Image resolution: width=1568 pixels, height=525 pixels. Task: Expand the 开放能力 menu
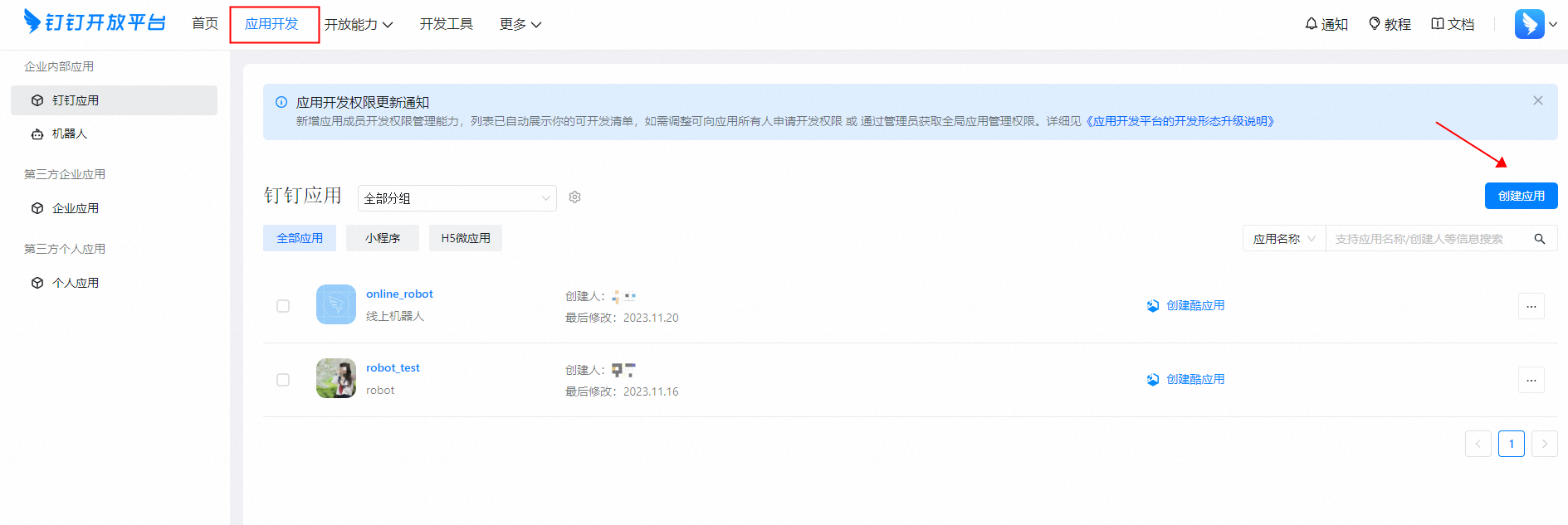359,24
